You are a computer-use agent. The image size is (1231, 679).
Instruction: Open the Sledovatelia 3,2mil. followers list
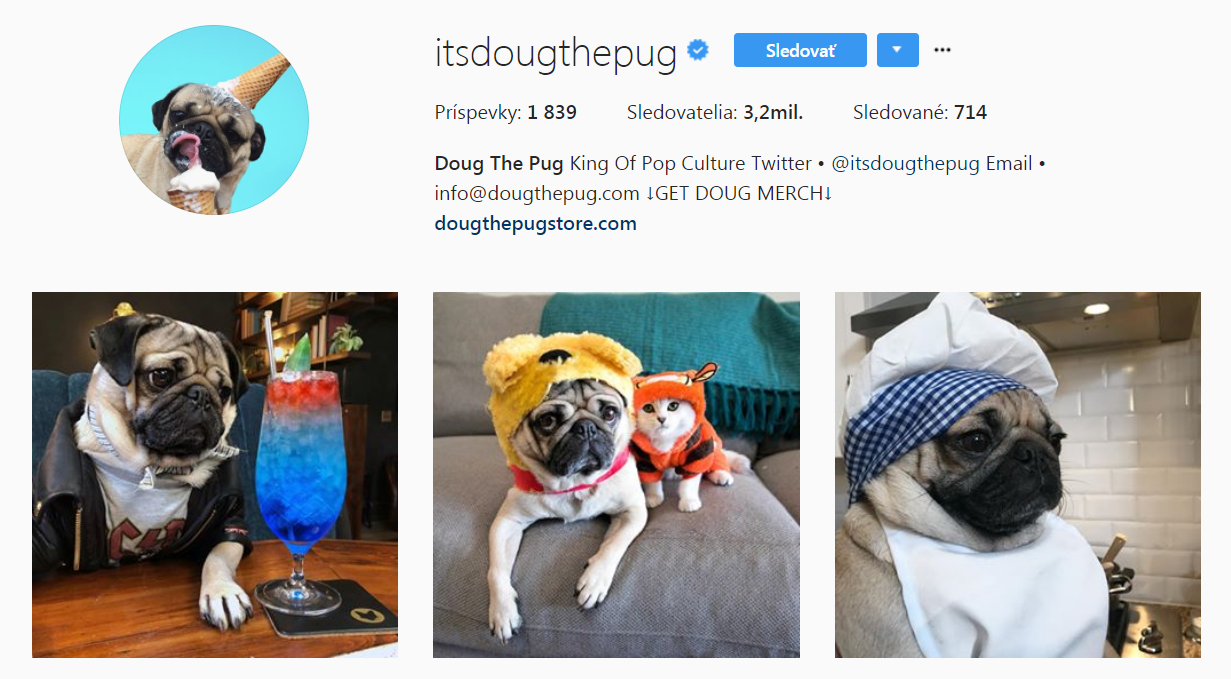coord(715,113)
